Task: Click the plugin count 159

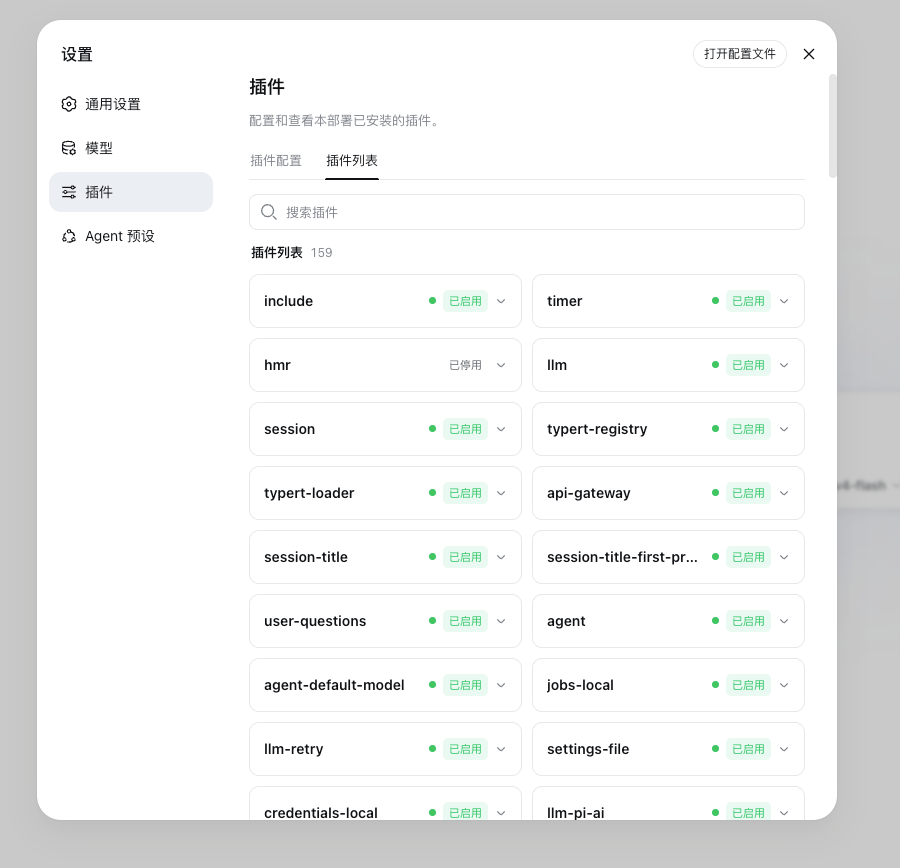Action: click(x=321, y=253)
